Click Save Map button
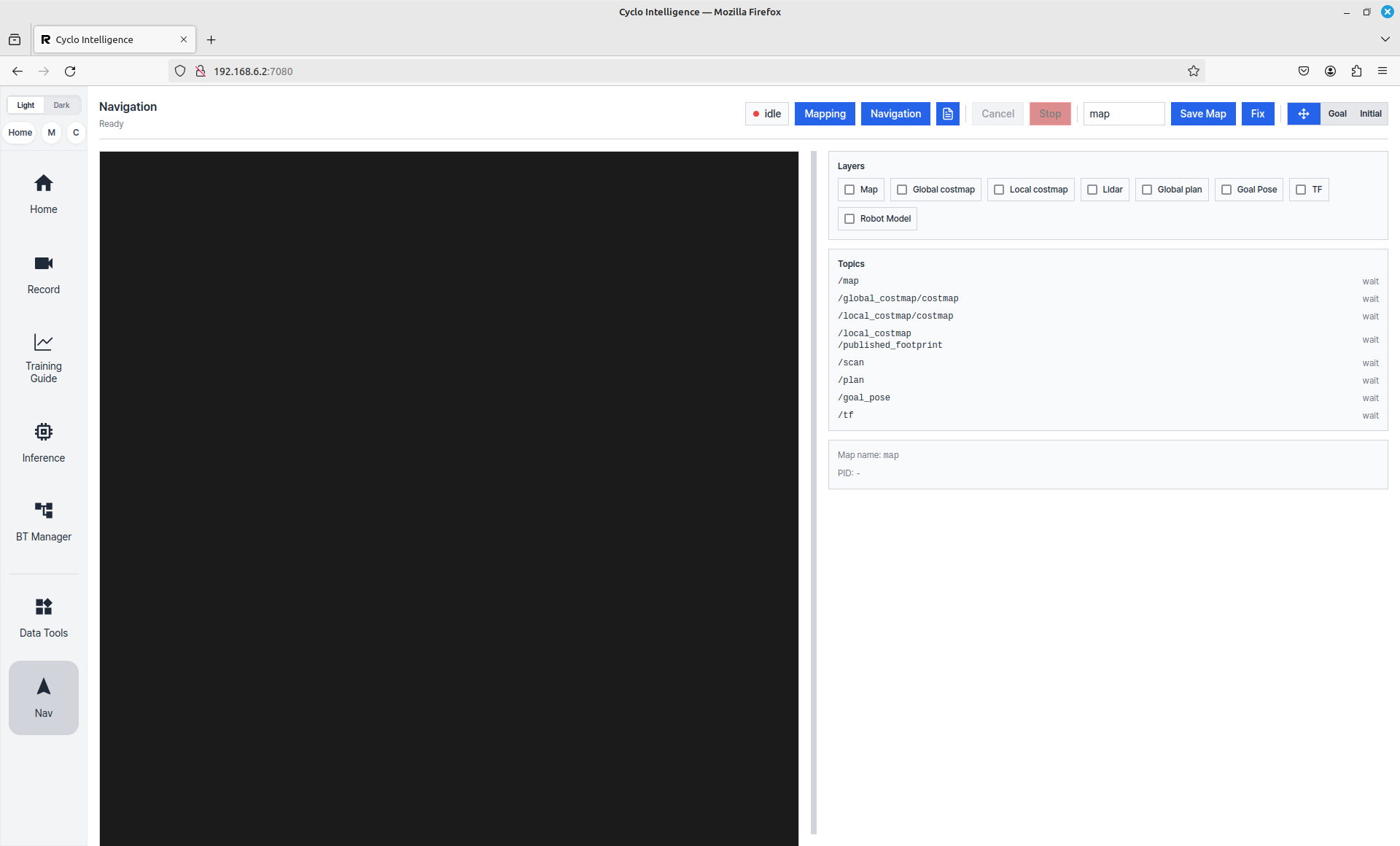Viewport: 1400px width, 846px height. pos(1203,114)
